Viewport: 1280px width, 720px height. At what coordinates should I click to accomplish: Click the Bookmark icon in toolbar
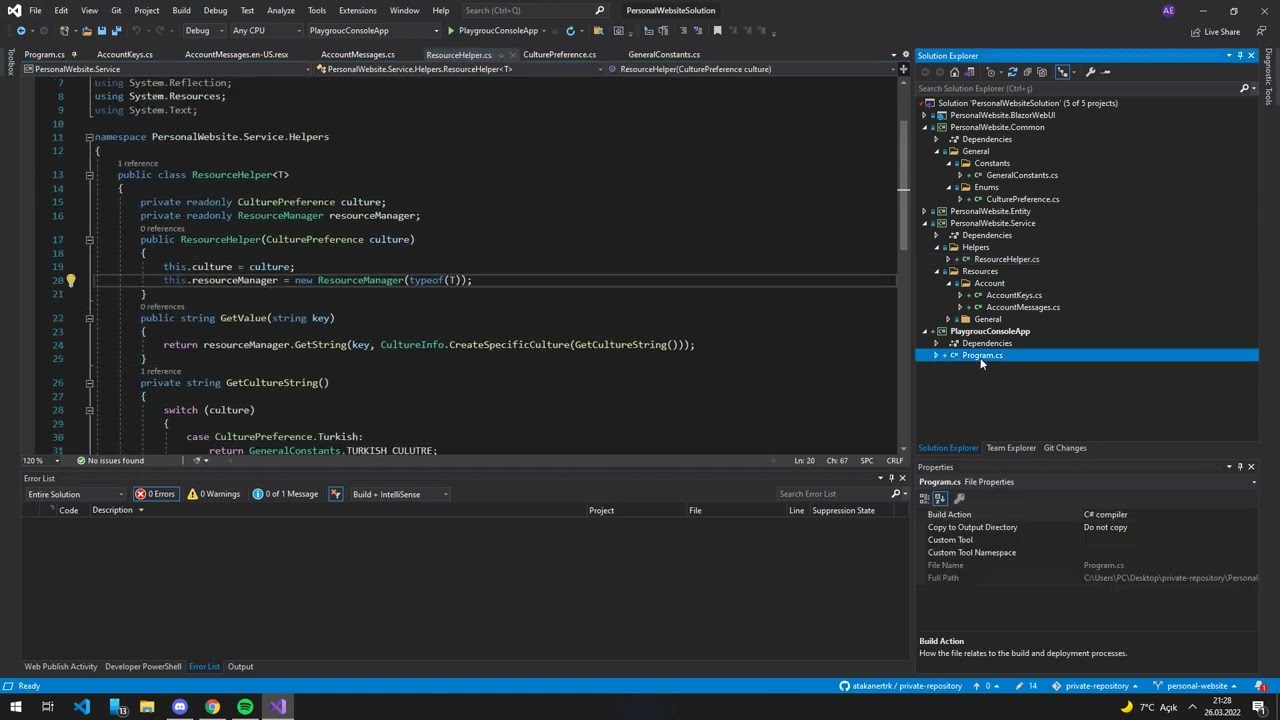coord(717,31)
